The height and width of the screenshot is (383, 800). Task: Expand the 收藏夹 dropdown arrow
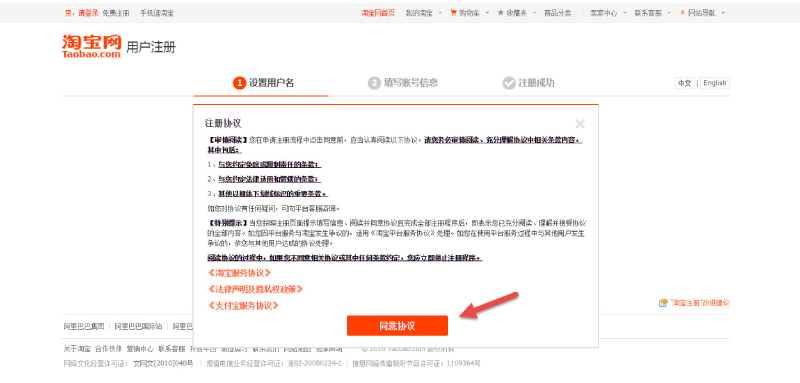click(x=534, y=13)
